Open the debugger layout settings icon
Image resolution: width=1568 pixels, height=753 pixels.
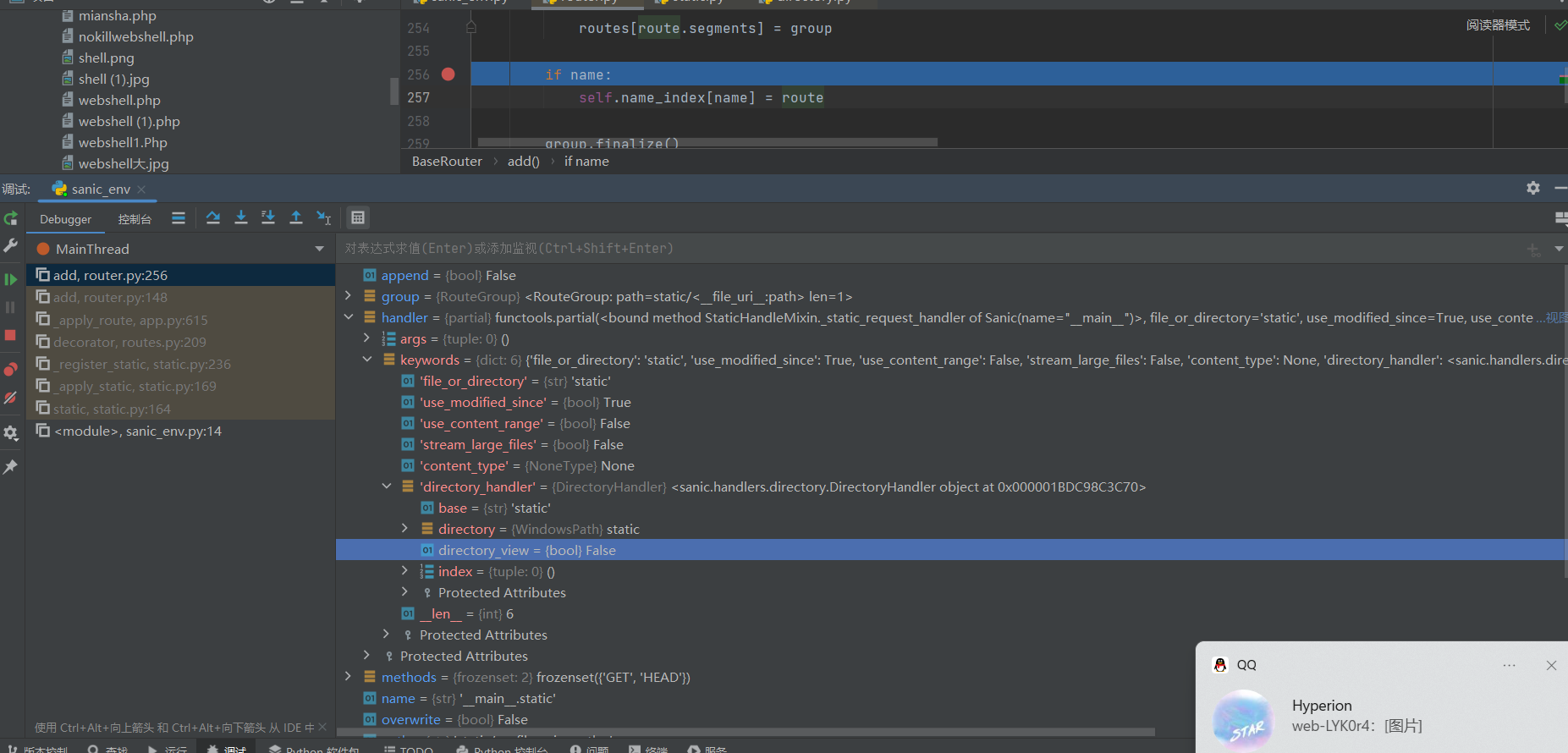(1561, 218)
